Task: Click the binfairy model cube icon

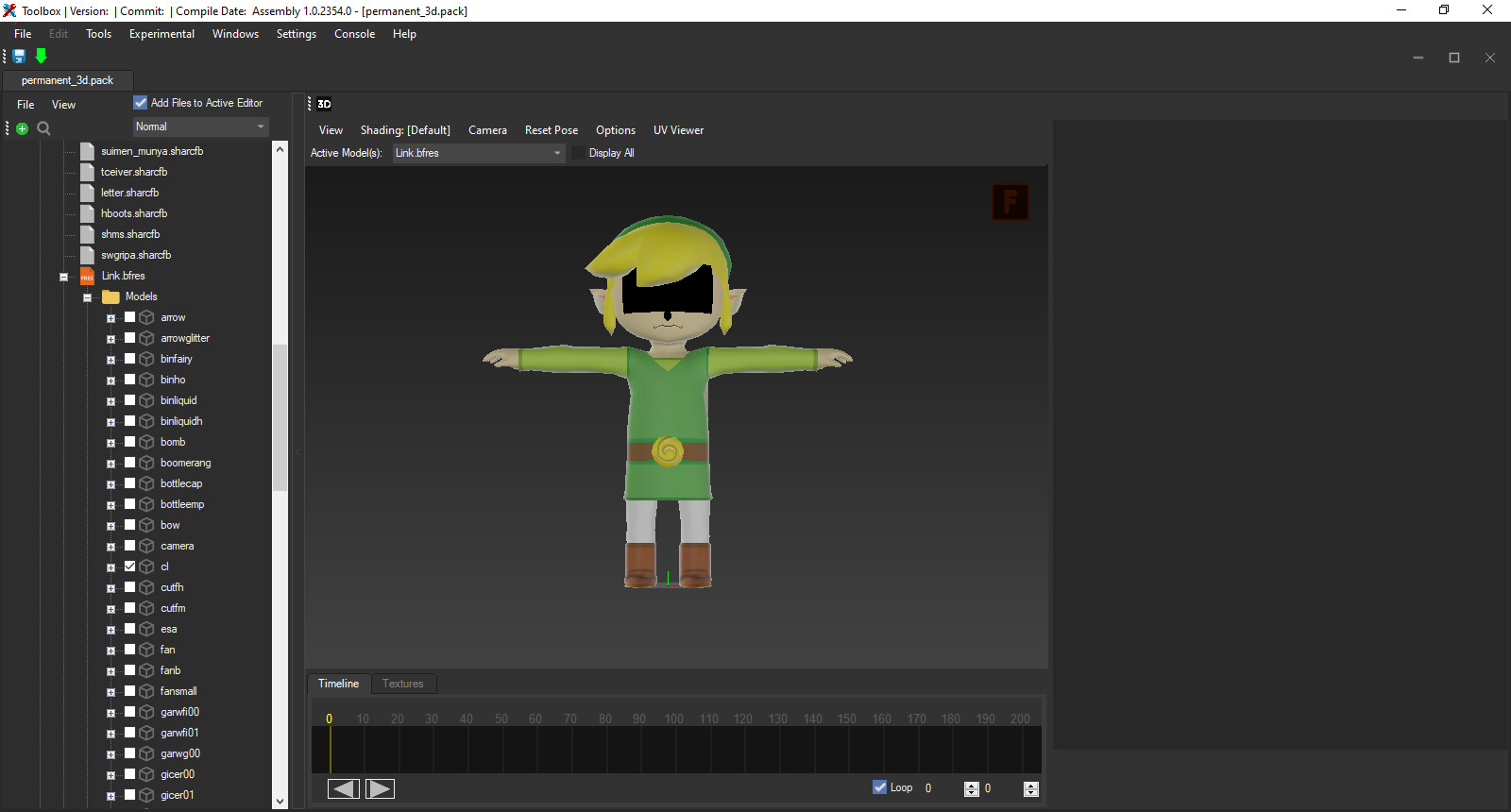Action: [146, 359]
